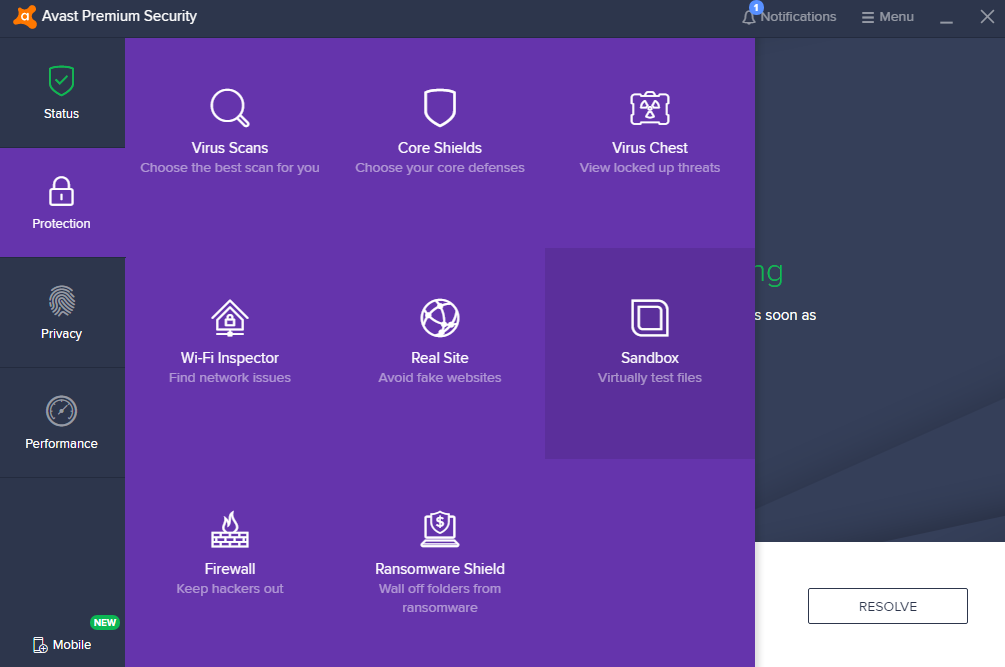
Task: Click the RESOLVE button
Action: pyautogui.click(x=888, y=606)
